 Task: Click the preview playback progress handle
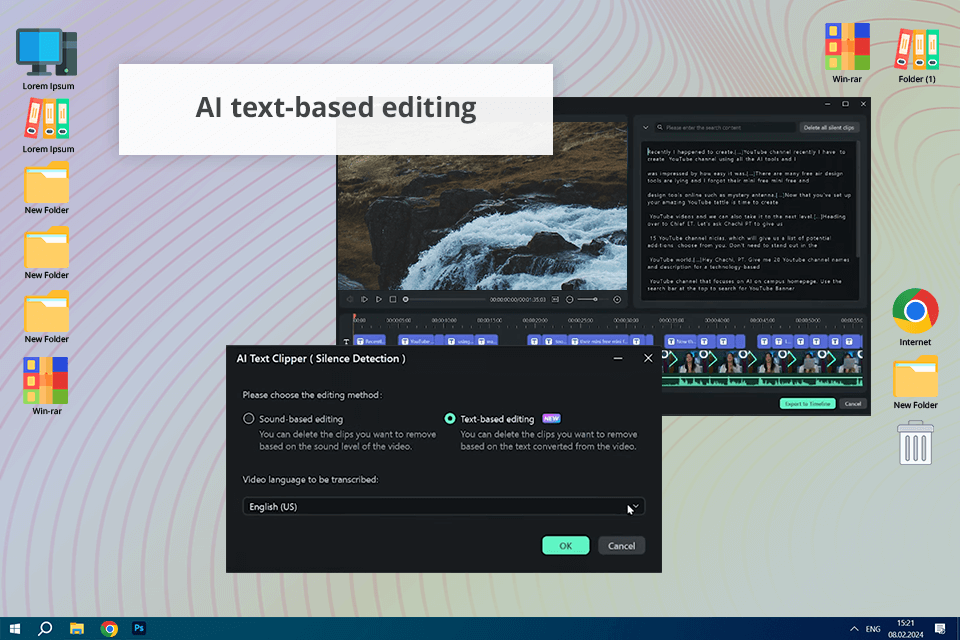(405, 299)
